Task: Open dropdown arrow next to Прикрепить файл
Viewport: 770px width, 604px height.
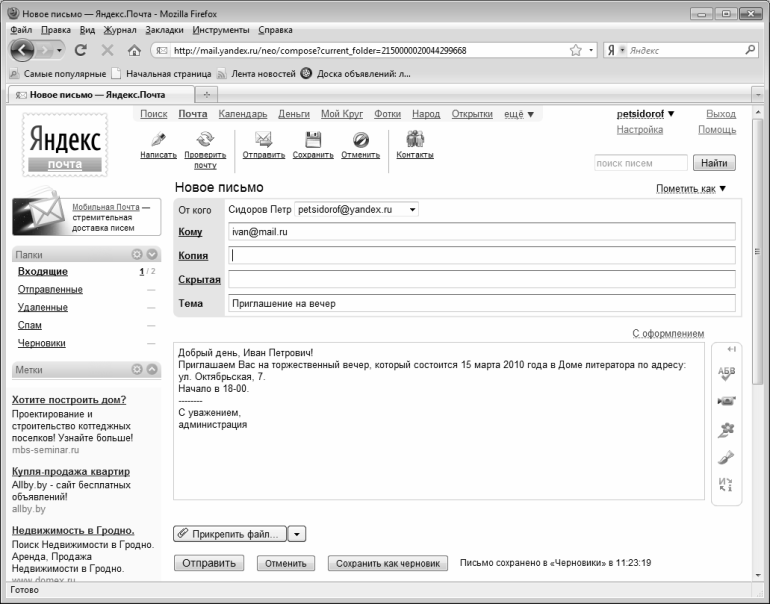Action: (x=297, y=534)
